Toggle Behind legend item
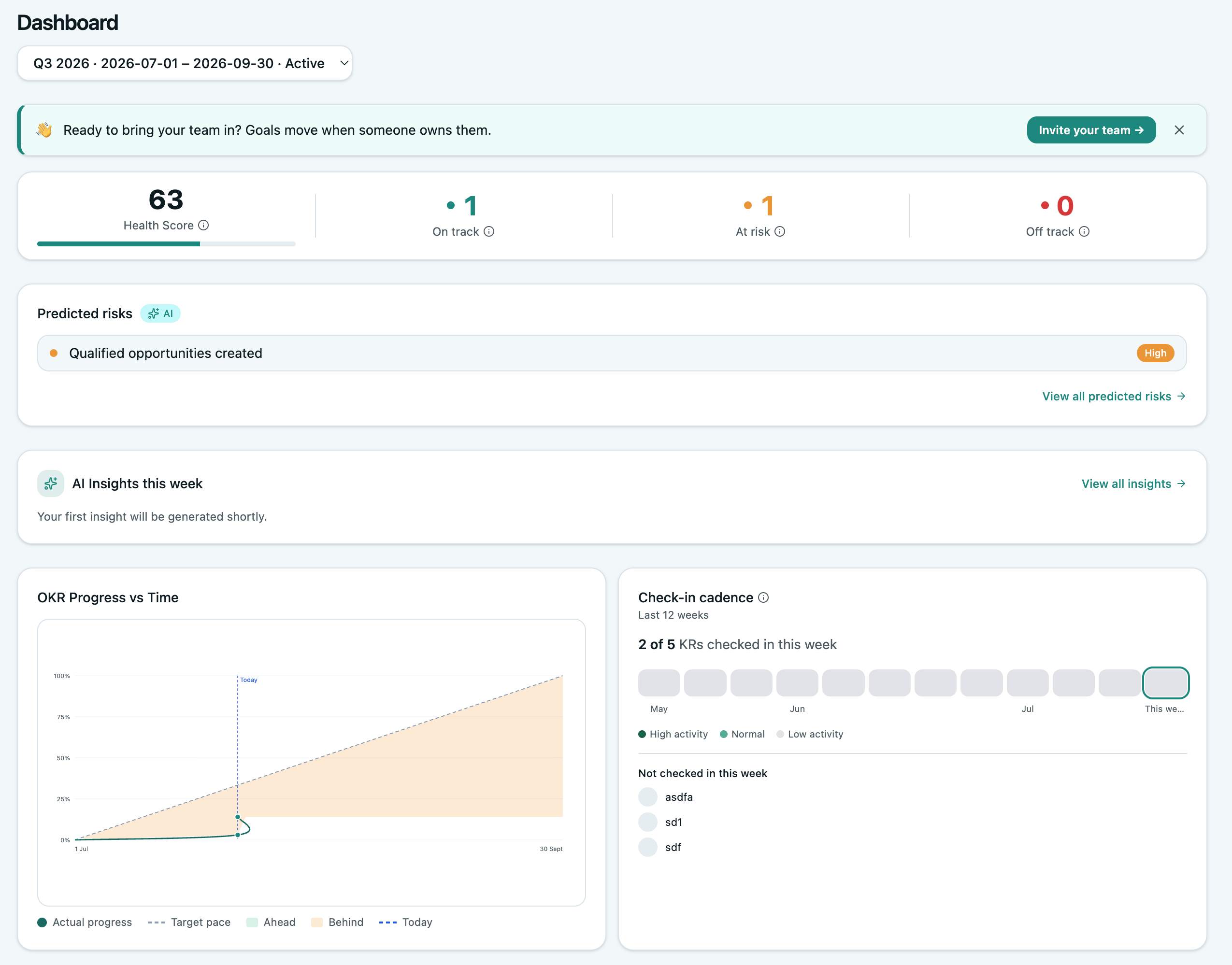Image resolution: width=1232 pixels, height=965 pixels. pyautogui.click(x=337, y=922)
